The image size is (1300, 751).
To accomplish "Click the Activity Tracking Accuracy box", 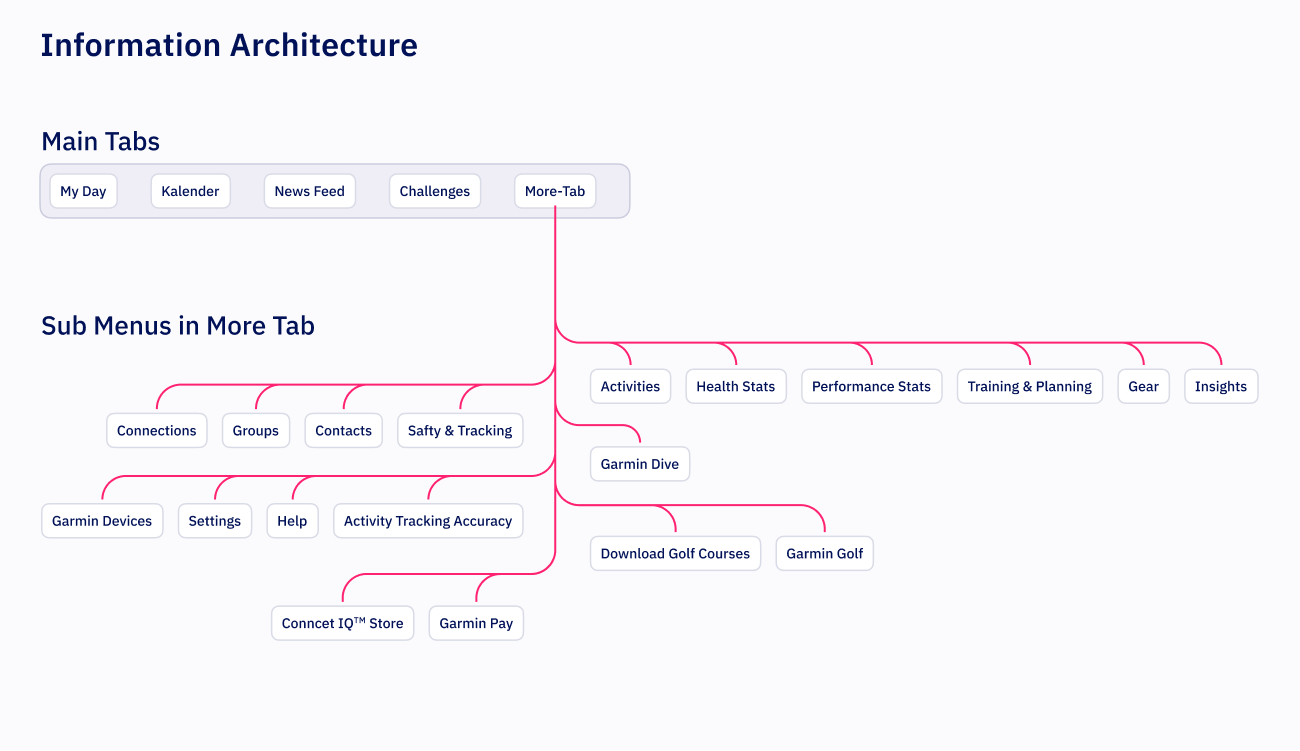I will [428, 521].
